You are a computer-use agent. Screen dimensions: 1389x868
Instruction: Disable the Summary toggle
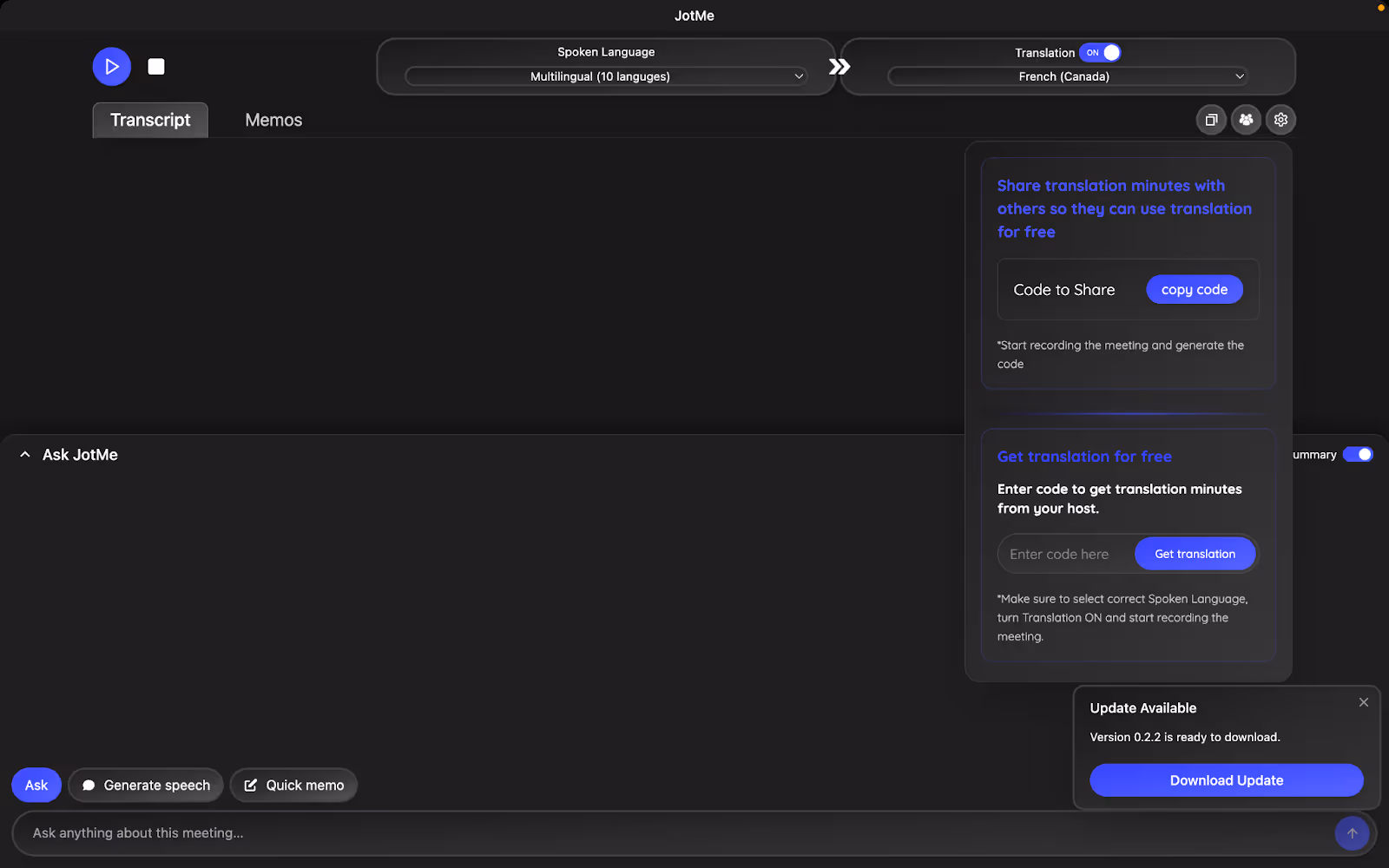(1357, 454)
